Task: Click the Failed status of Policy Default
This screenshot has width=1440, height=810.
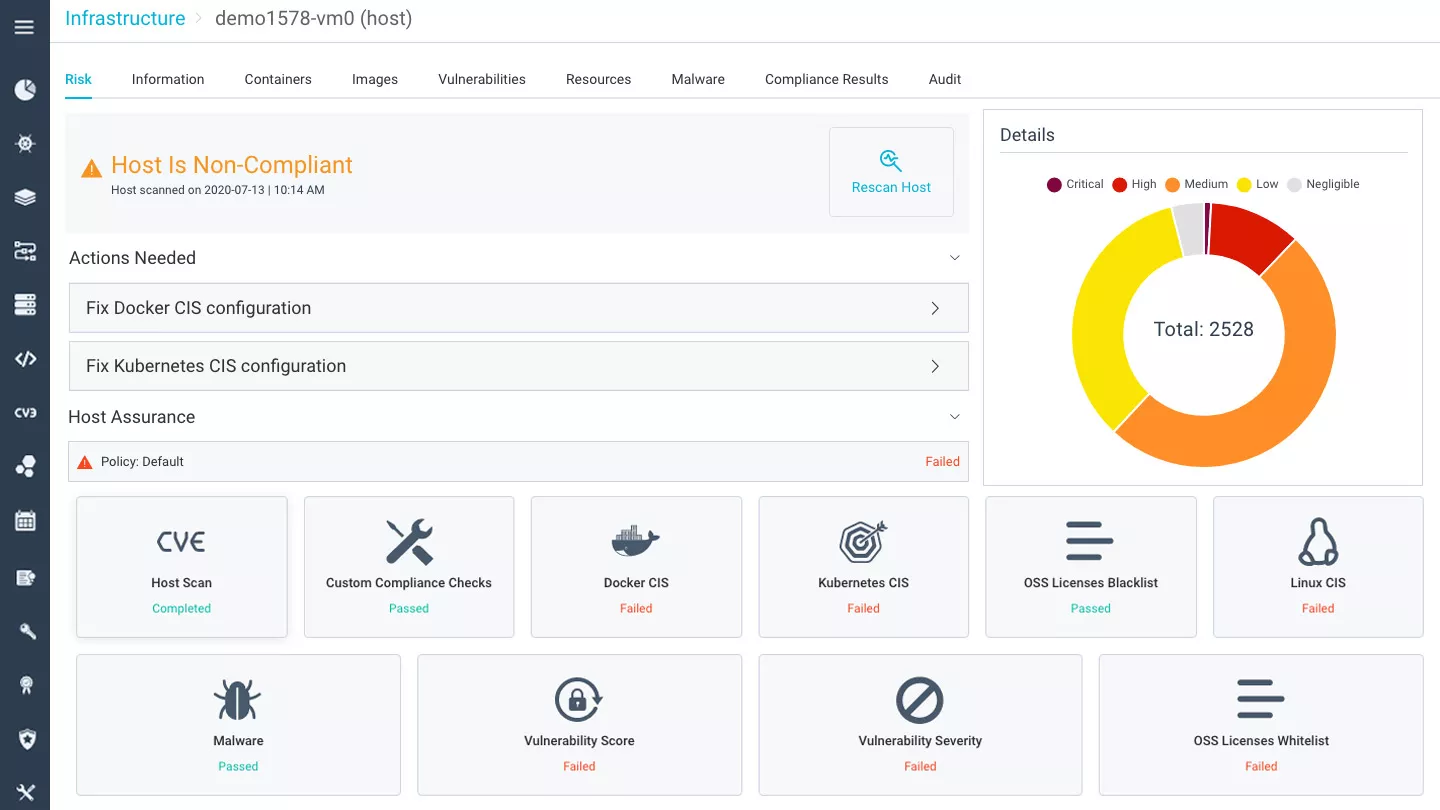Action: (942, 462)
